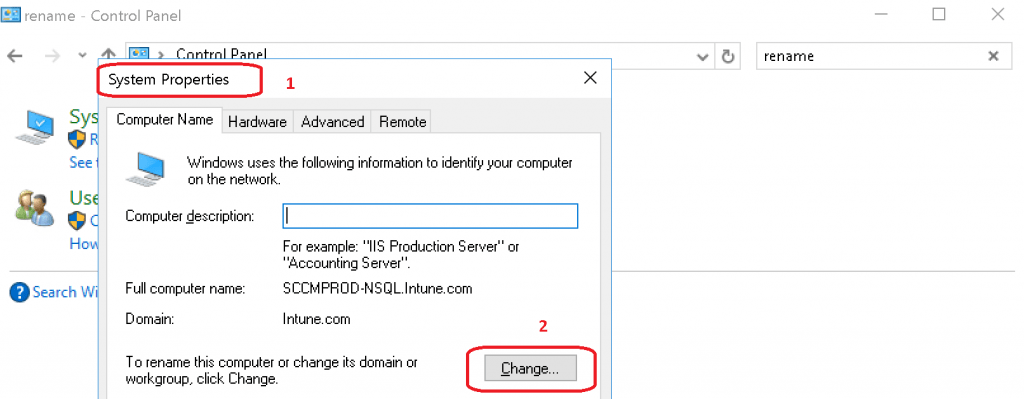
Task: Click the shield icon under System heading
Action: coord(77,139)
